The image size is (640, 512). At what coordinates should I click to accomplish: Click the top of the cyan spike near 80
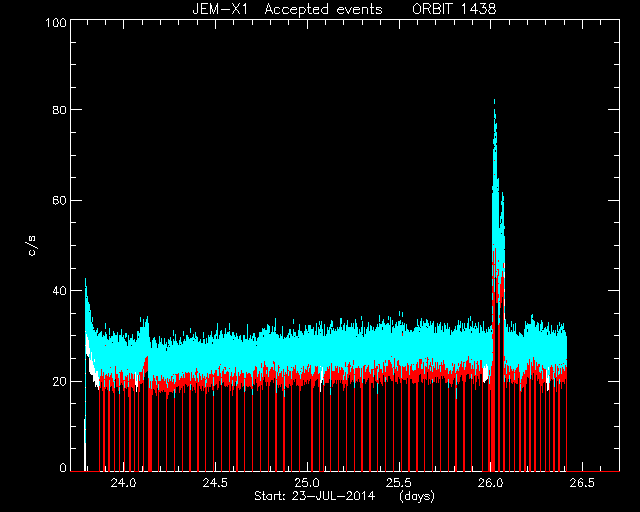point(494,101)
